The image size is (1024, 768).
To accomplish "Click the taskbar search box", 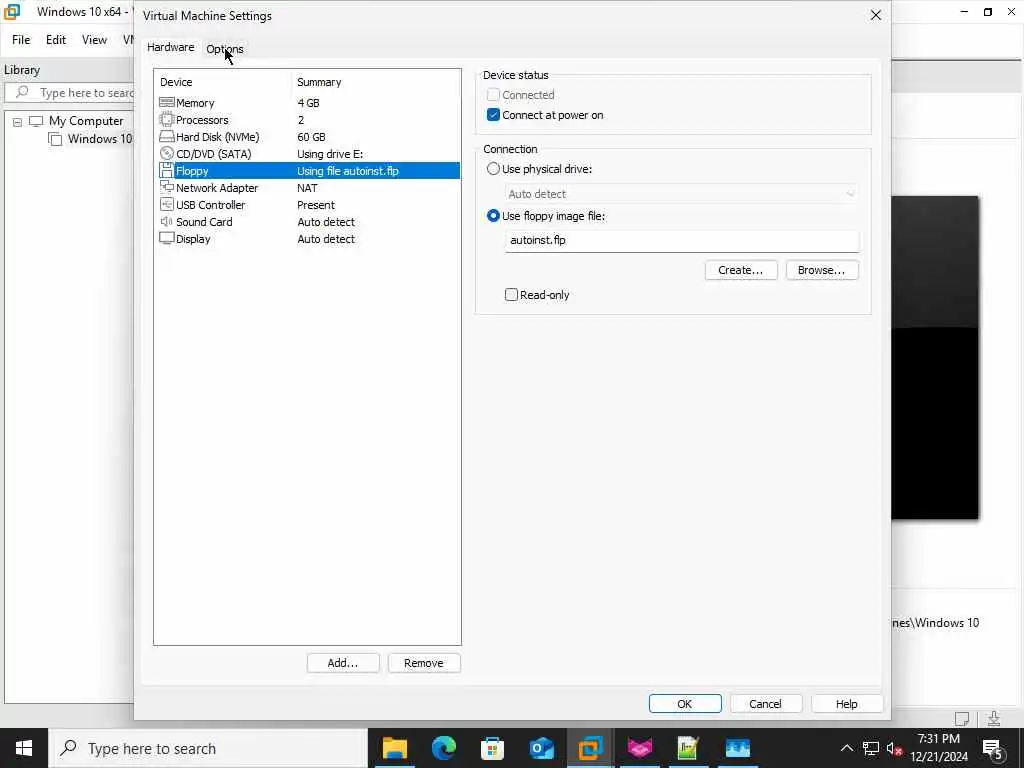I will 209,748.
